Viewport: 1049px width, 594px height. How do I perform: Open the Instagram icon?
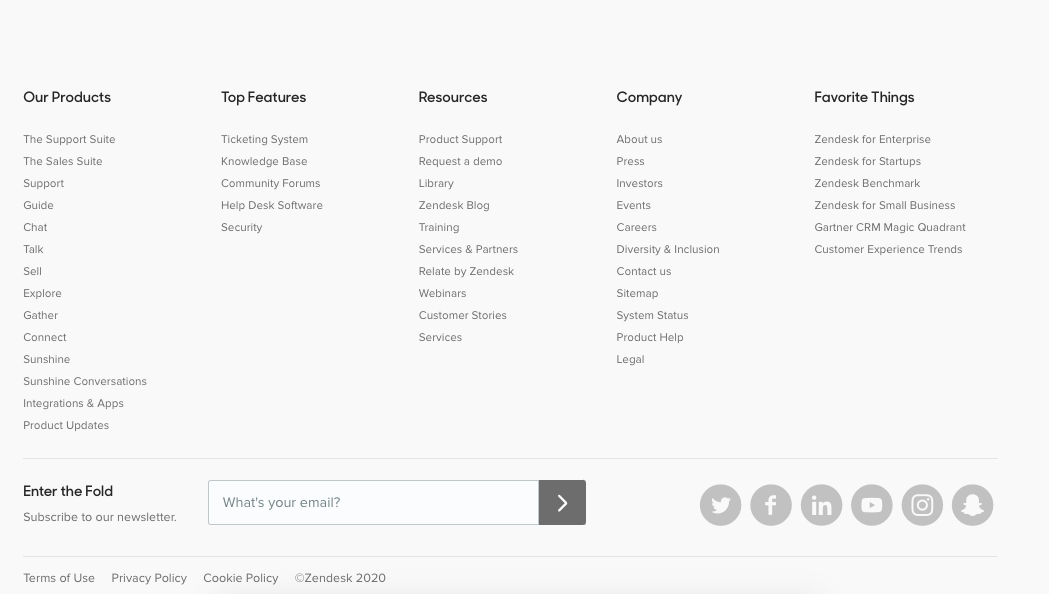click(x=922, y=505)
